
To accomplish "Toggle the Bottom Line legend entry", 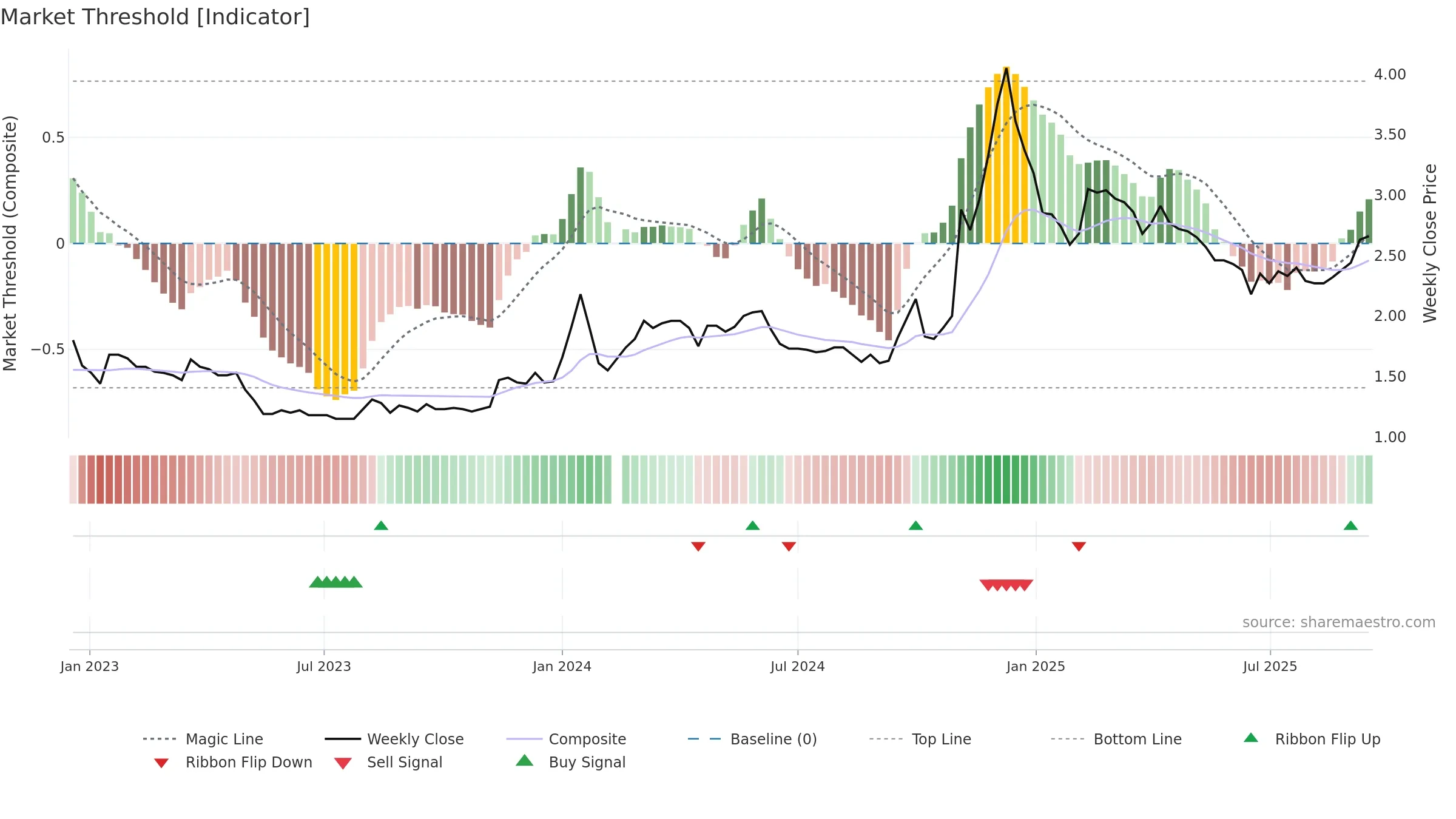I will tap(1116, 739).
